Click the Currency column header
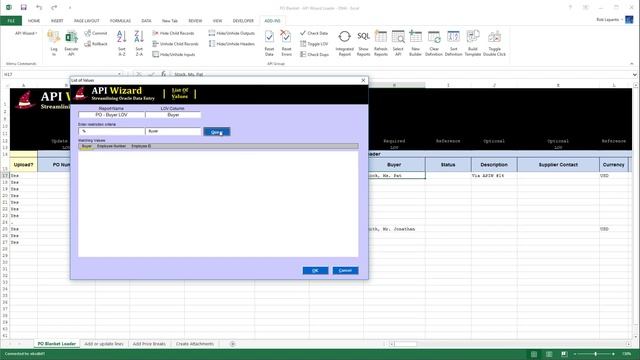The image size is (640, 360). point(613,165)
